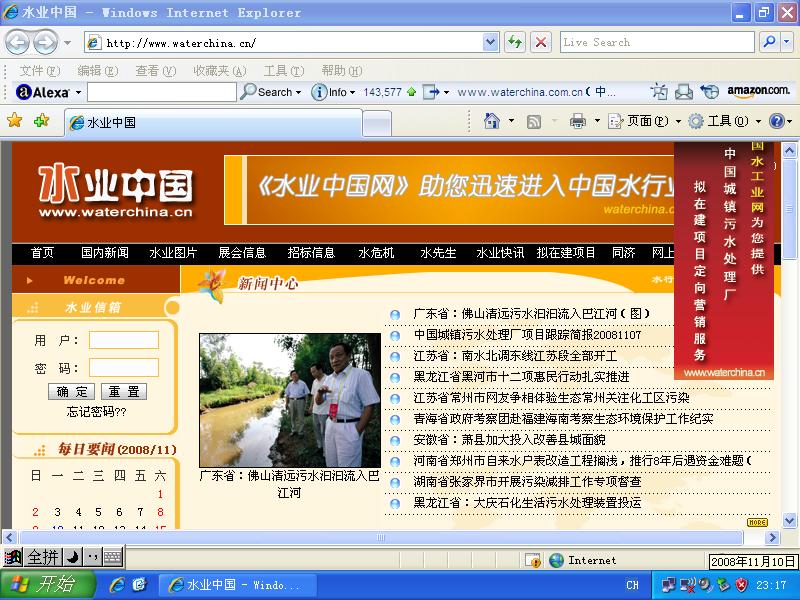Open the 收藏夹(A) menu
This screenshot has width=800, height=600.
pyautogui.click(x=219, y=70)
